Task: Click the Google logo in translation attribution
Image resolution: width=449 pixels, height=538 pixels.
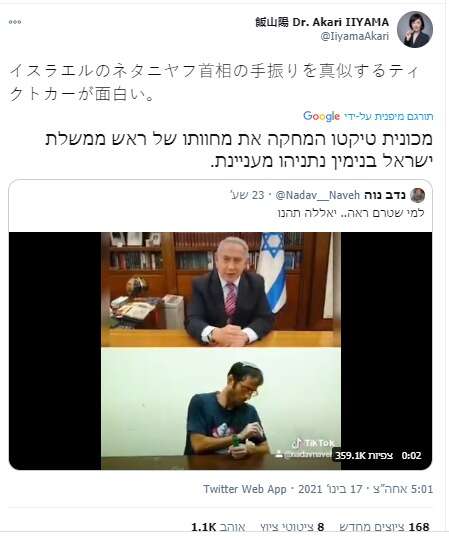Action: point(321,117)
